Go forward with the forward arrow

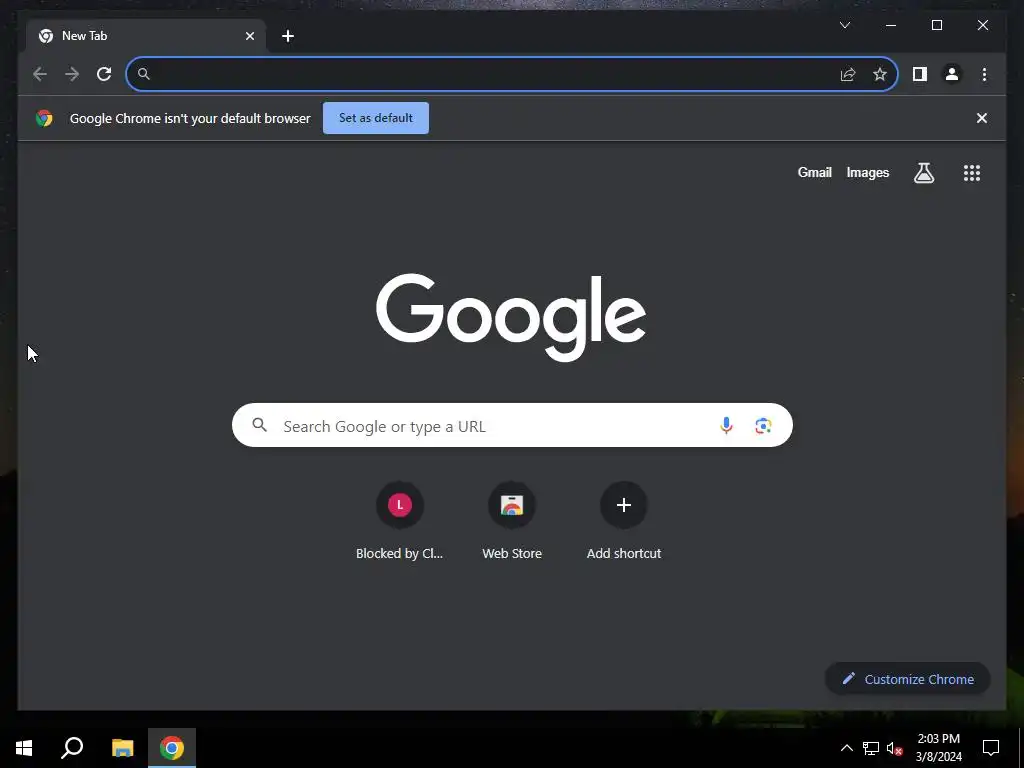click(72, 74)
